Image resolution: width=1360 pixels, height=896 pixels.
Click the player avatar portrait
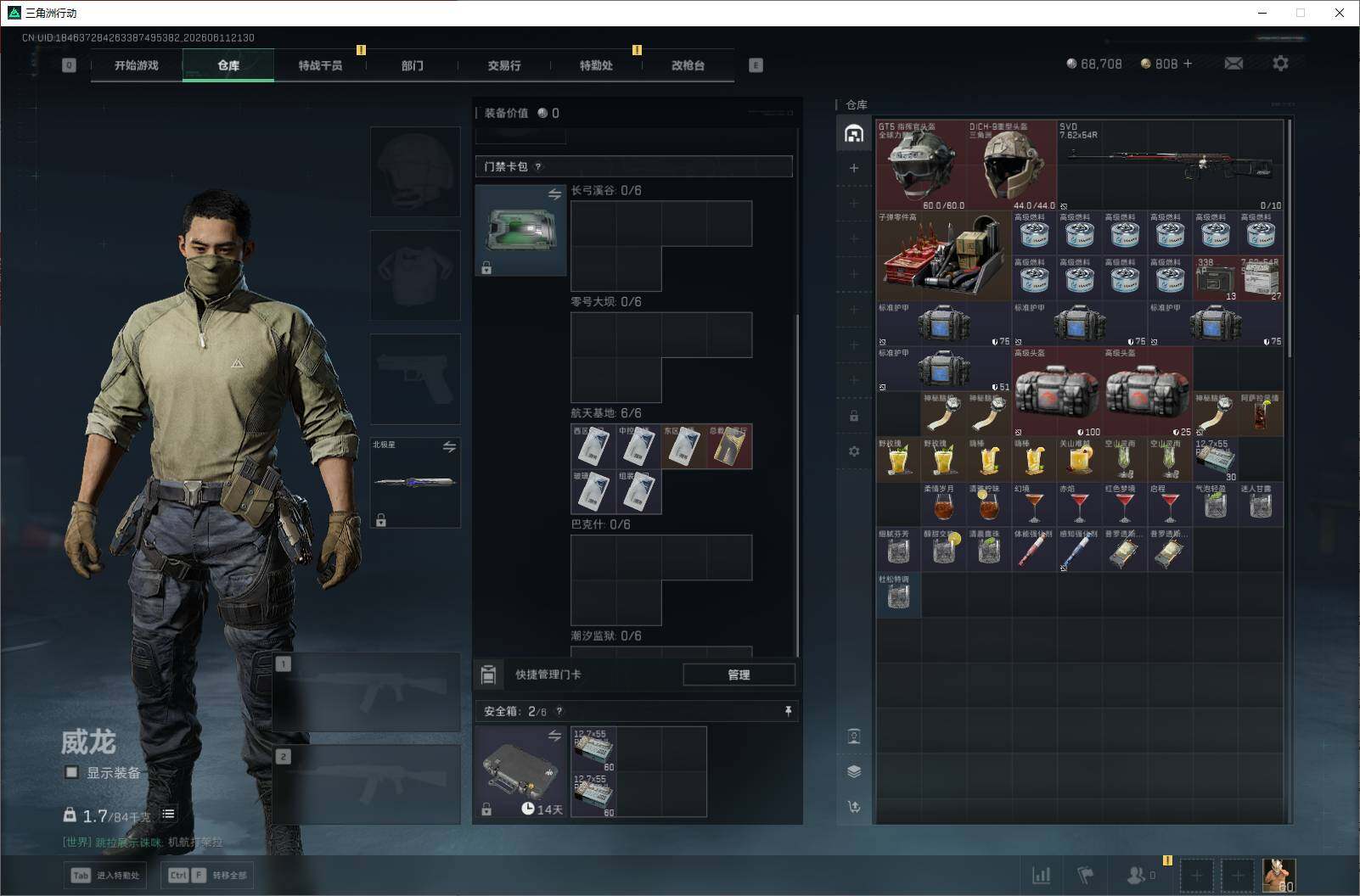tap(1279, 875)
